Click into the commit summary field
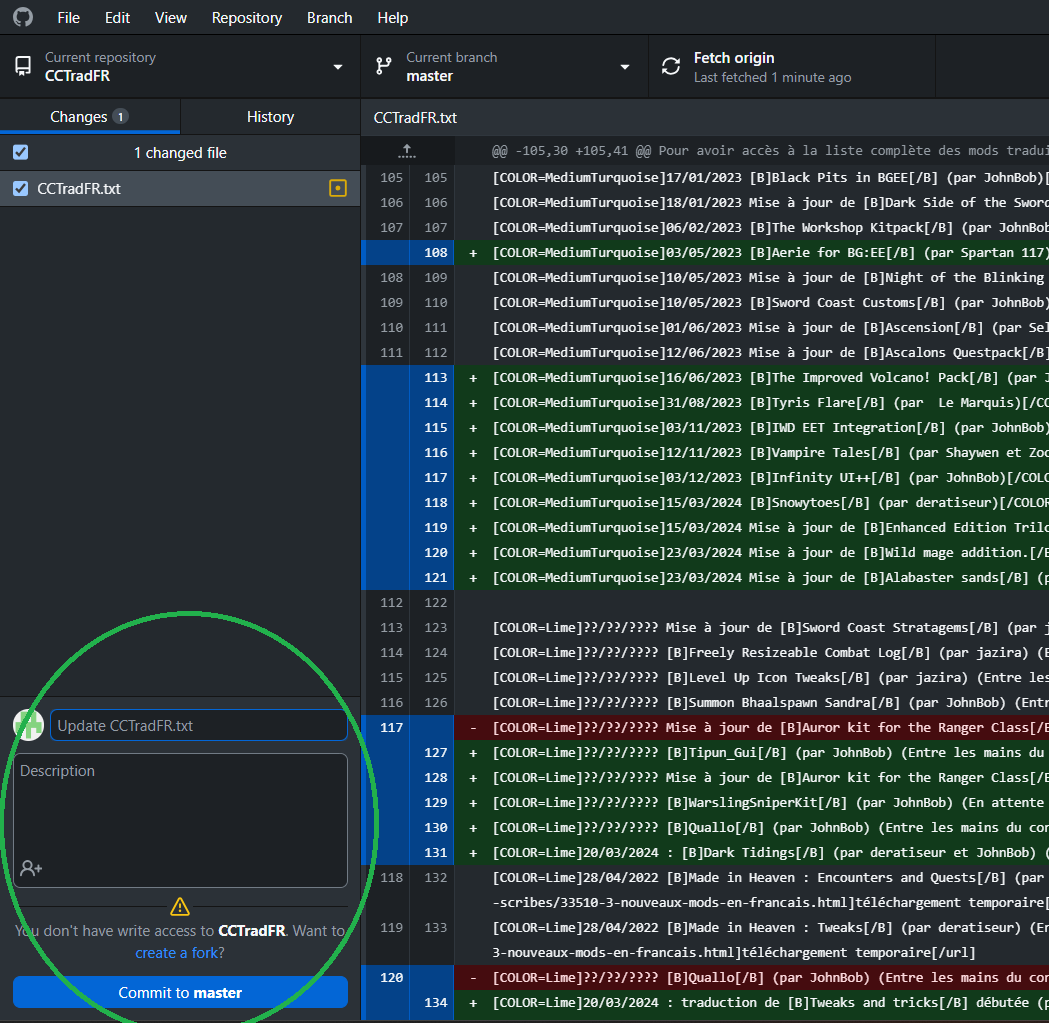The image size is (1049, 1023). (x=199, y=725)
